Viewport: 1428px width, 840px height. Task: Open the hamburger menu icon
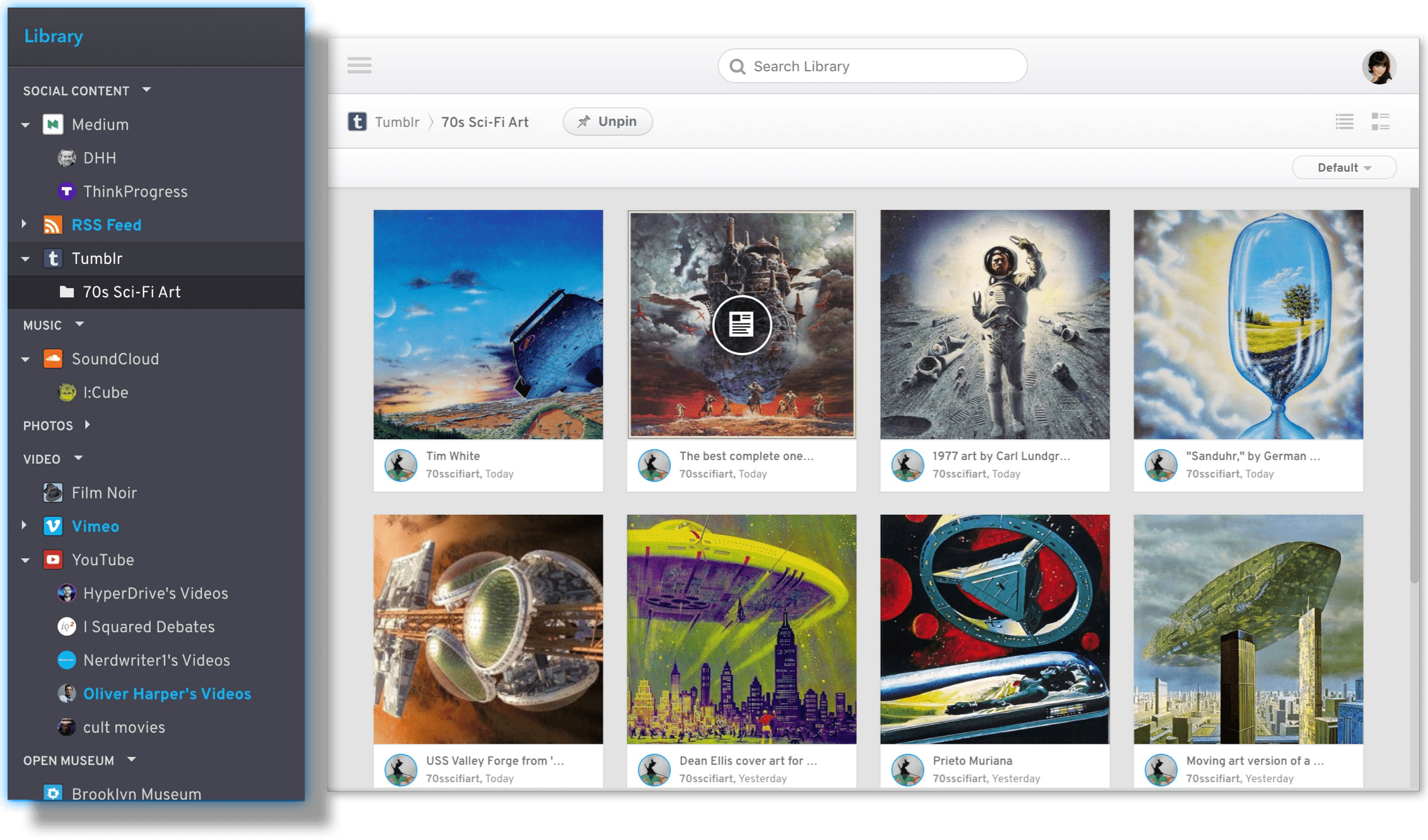click(x=359, y=66)
